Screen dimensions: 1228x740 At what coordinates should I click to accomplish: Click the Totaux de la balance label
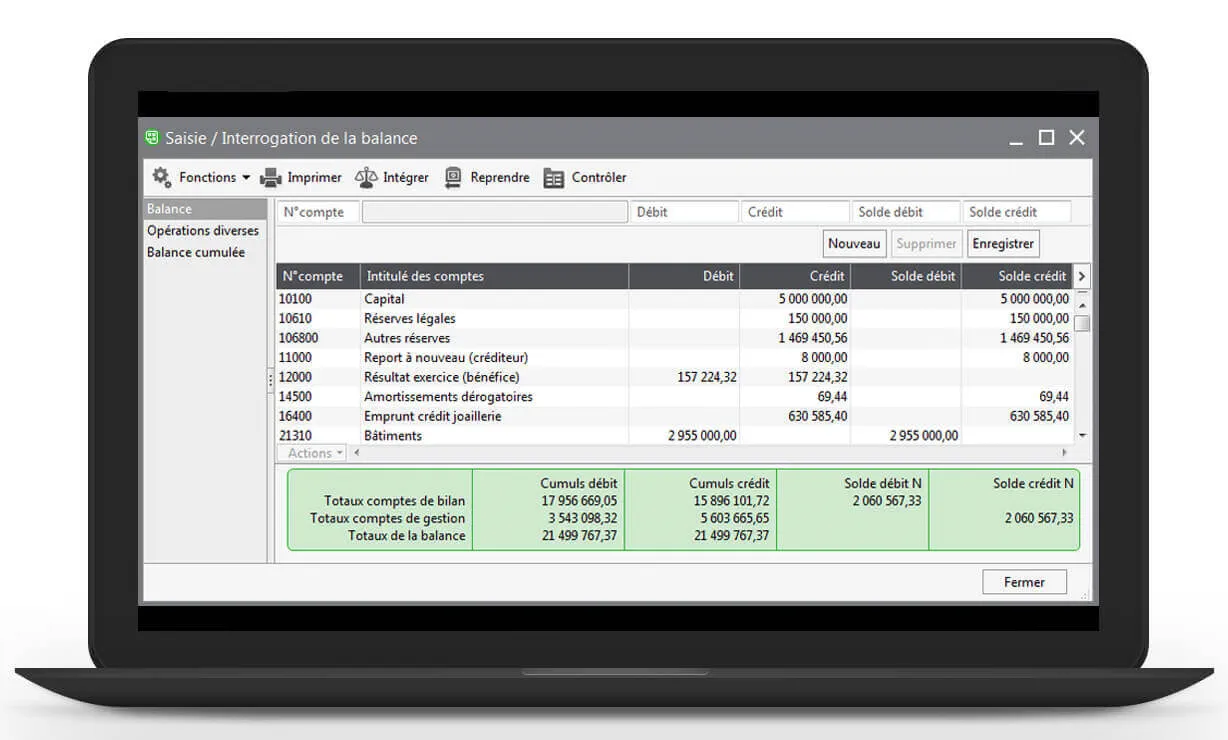tap(407, 535)
